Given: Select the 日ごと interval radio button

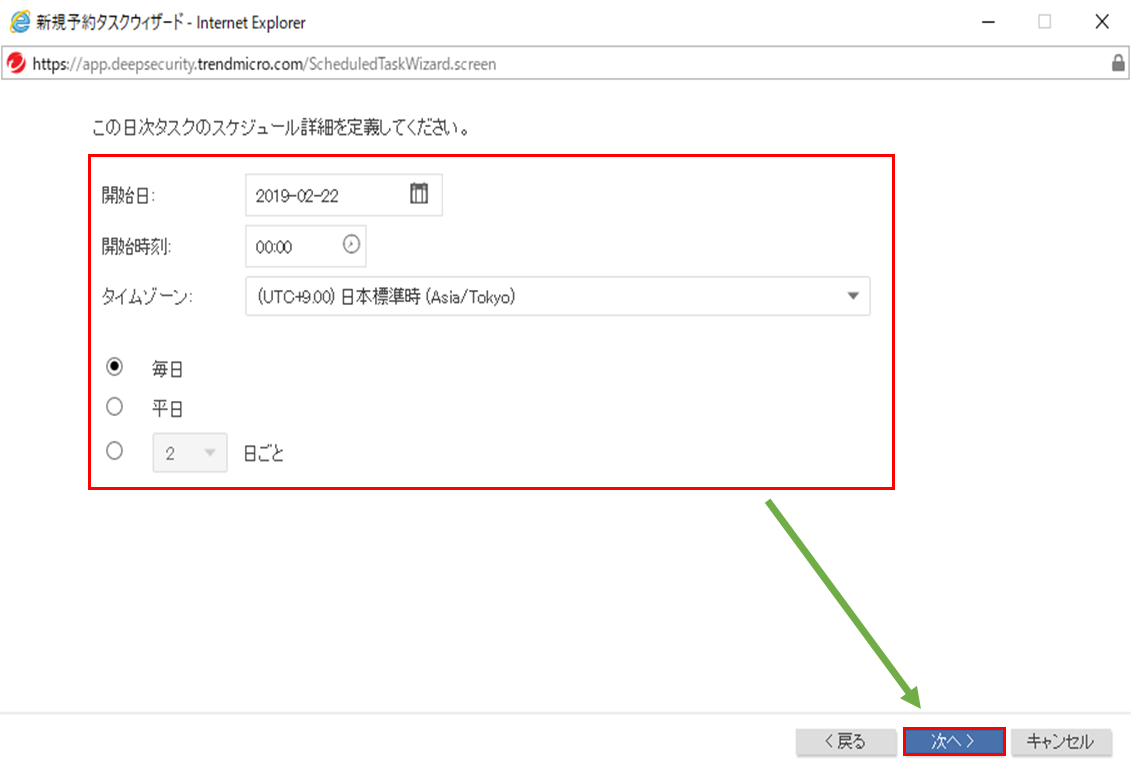Looking at the screenshot, I should point(115,452).
